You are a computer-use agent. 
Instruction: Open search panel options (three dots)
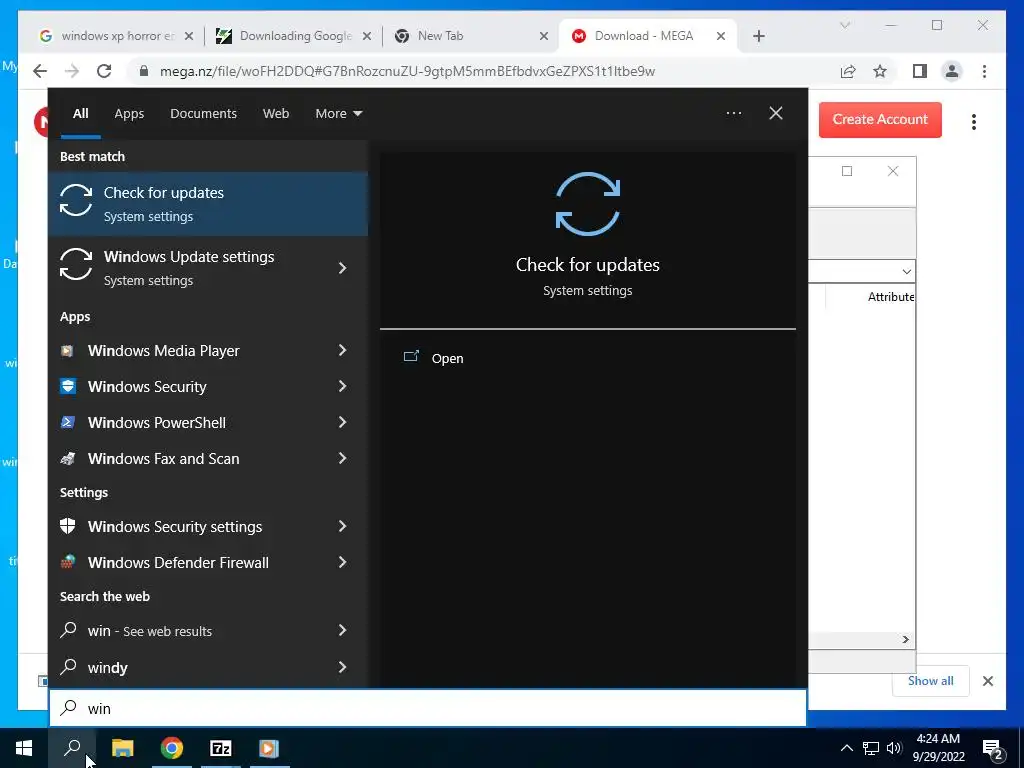(x=734, y=113)
